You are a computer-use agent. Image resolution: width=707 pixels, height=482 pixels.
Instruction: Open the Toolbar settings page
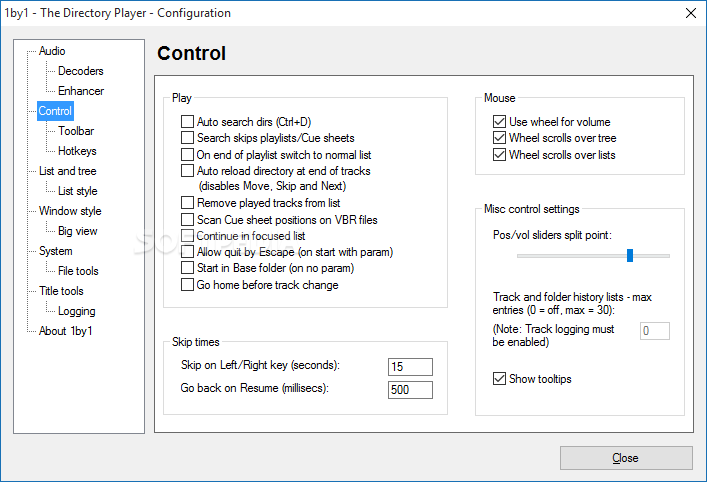click(76, 131)
